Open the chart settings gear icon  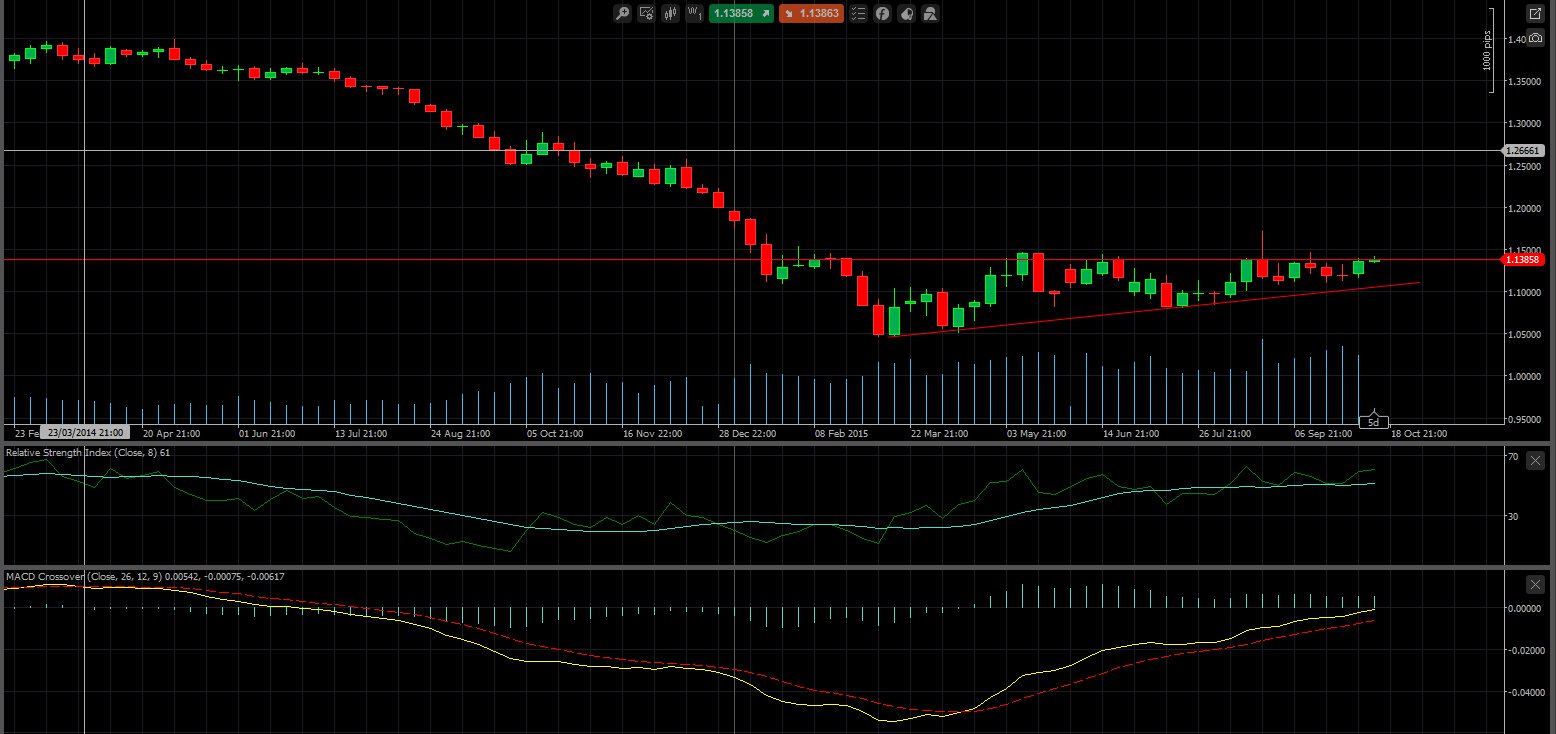[x=646, y=14]
